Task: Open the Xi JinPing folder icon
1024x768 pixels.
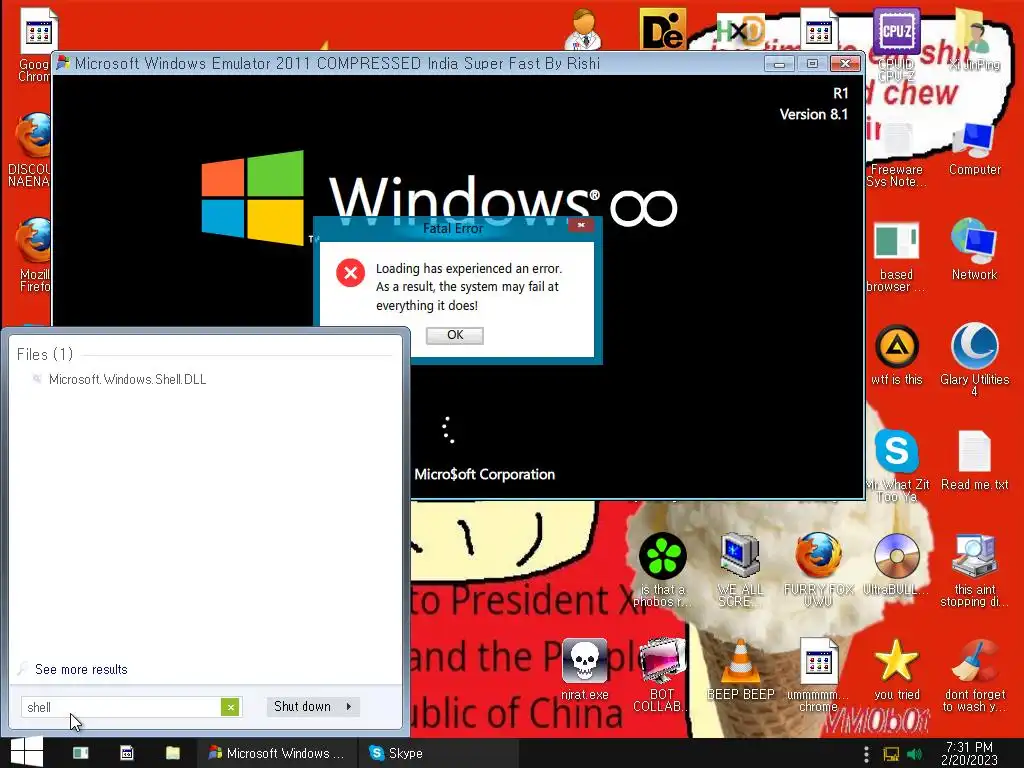Action: tap(974, 39)
